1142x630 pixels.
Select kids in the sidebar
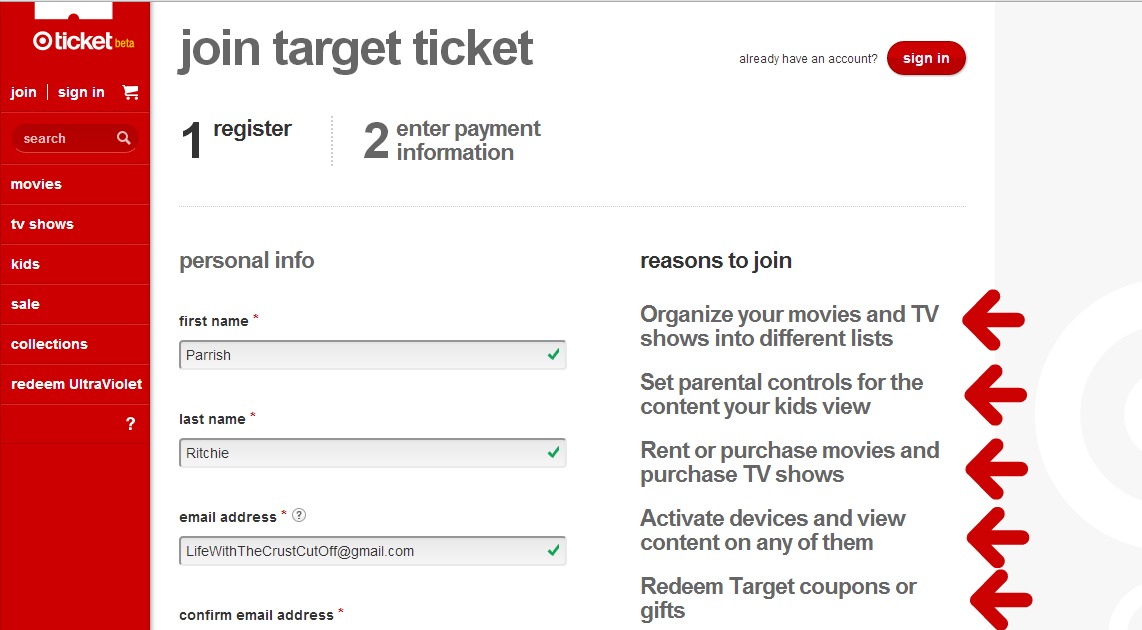(x=25, y=264)
